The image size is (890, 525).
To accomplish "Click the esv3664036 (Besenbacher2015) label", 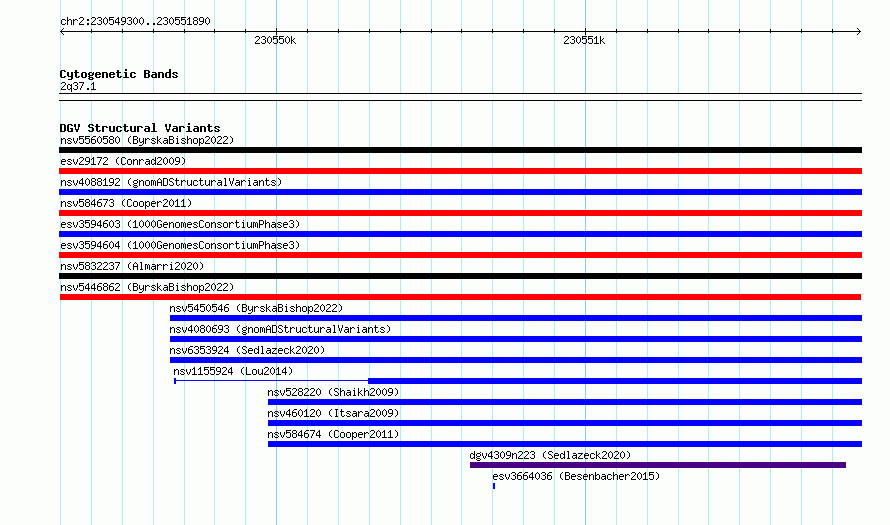I will tap(576, 476).
